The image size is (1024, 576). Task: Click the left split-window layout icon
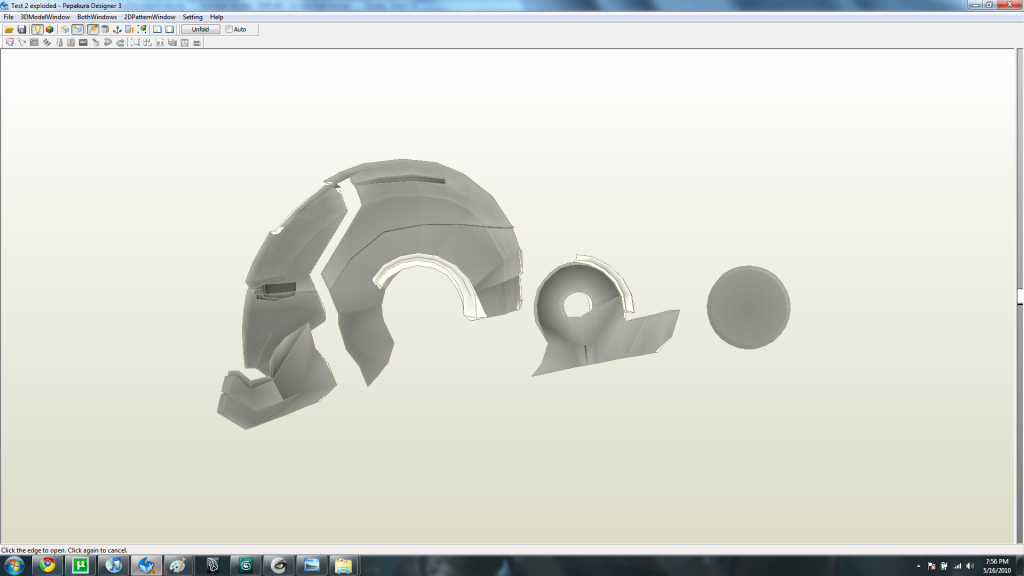tap(157, 29)
